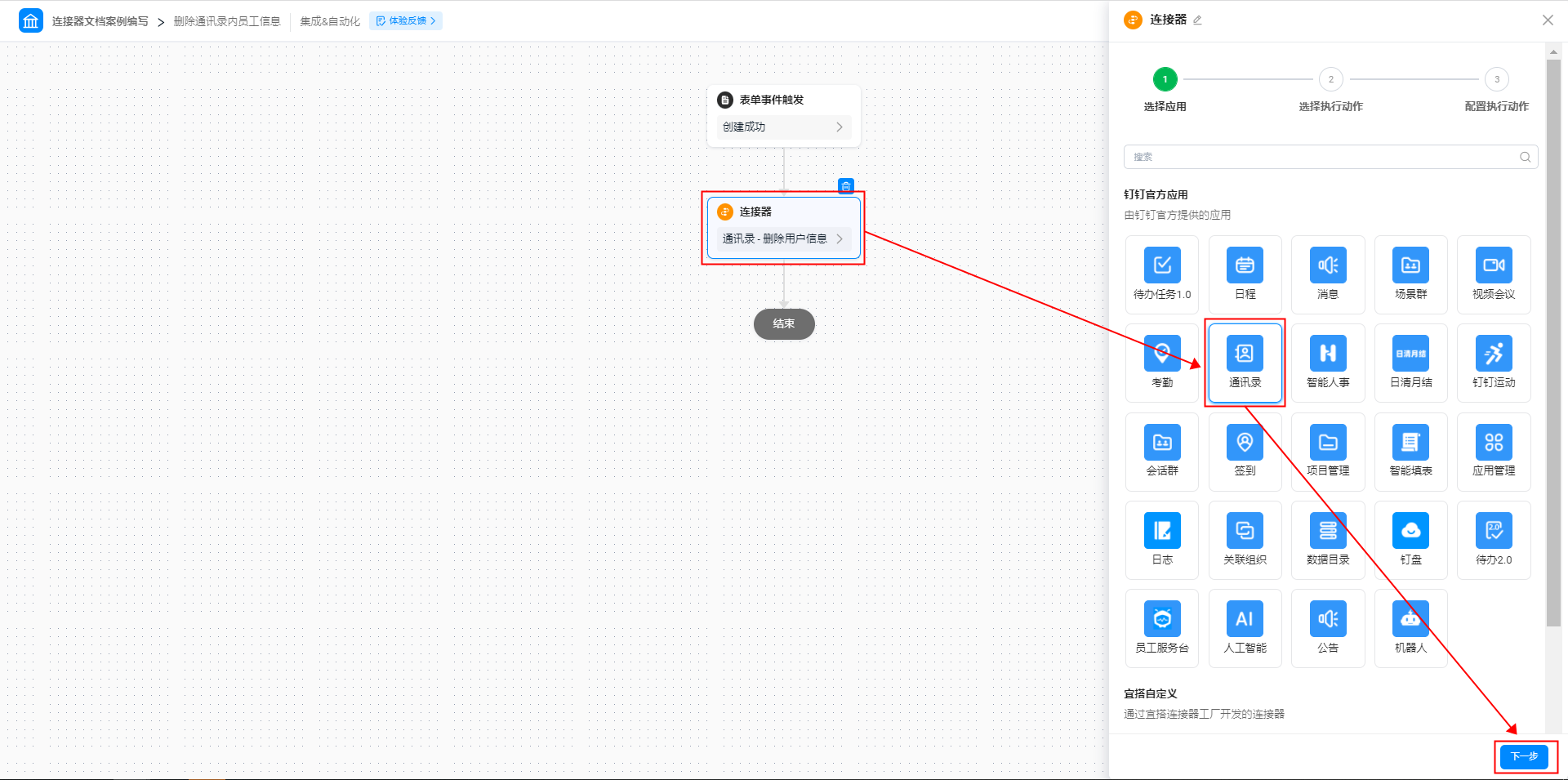Select the 场景群 app
The height and width of the screenshot is (780, 1568).
(x=1410, y=274)
